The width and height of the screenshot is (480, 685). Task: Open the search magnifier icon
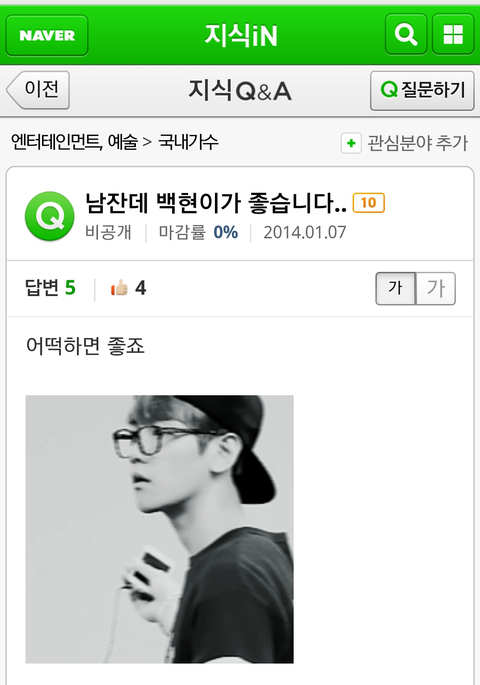tap(406, 34)
